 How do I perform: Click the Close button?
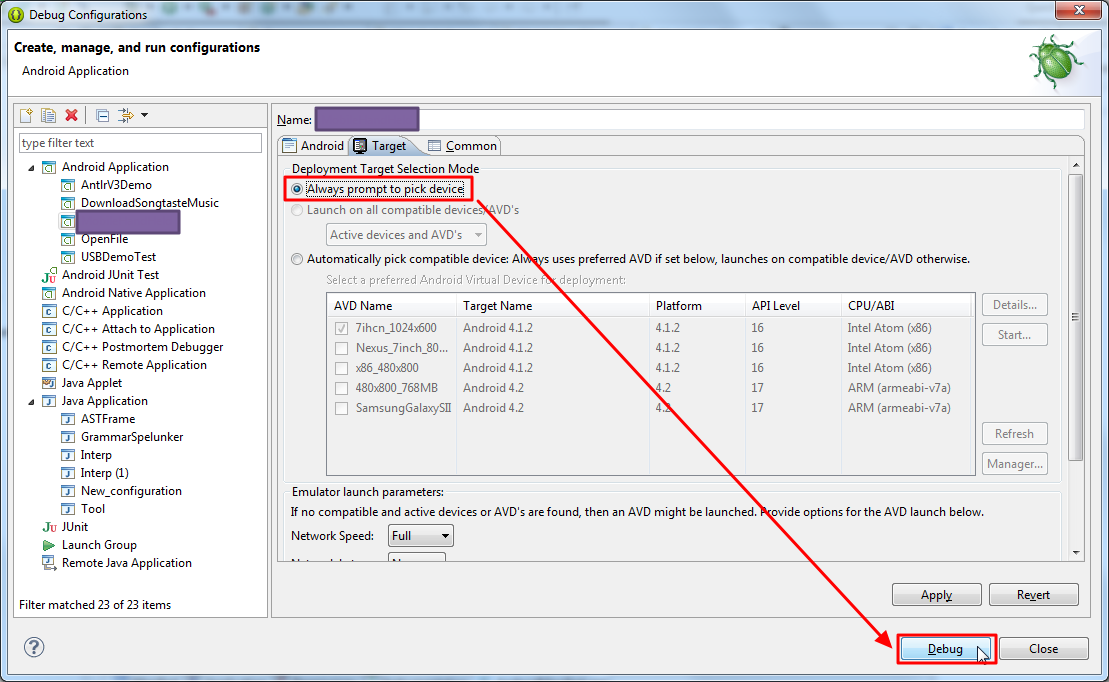point(1043,649)
